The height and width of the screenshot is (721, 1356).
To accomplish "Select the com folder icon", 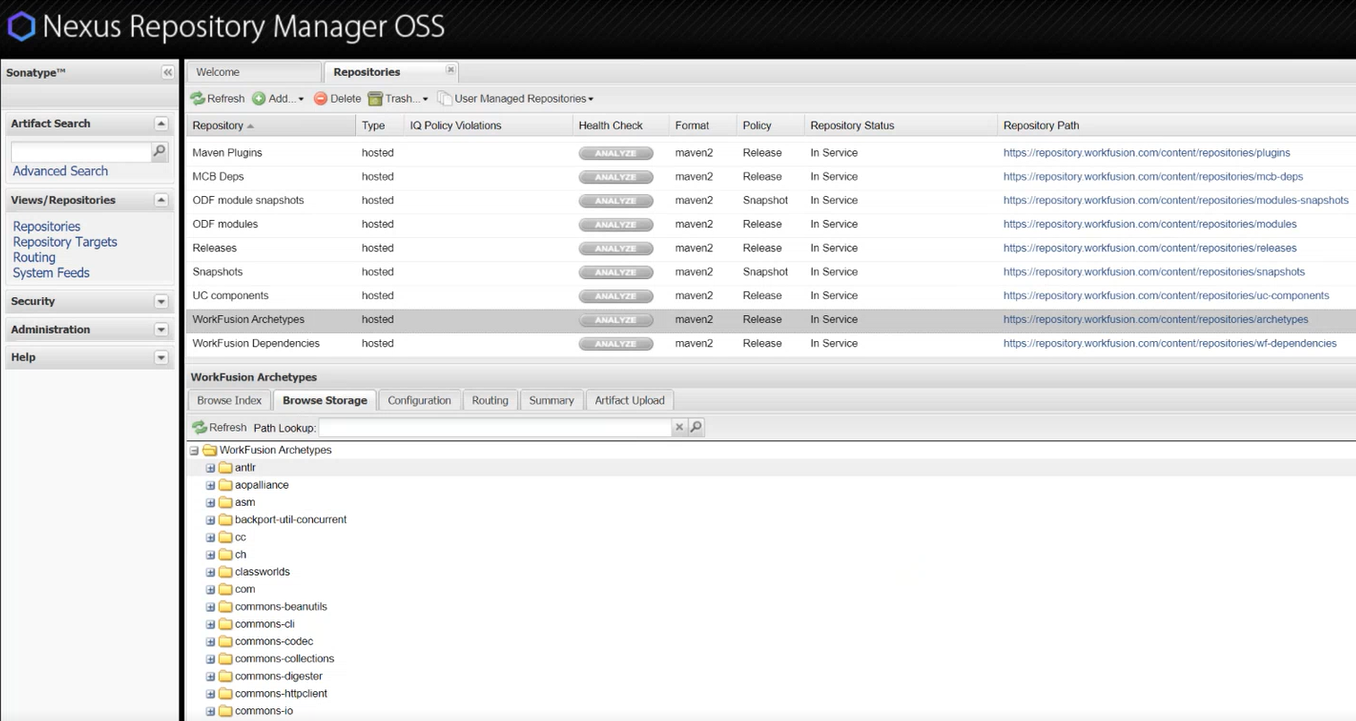I will click(225, 589).
